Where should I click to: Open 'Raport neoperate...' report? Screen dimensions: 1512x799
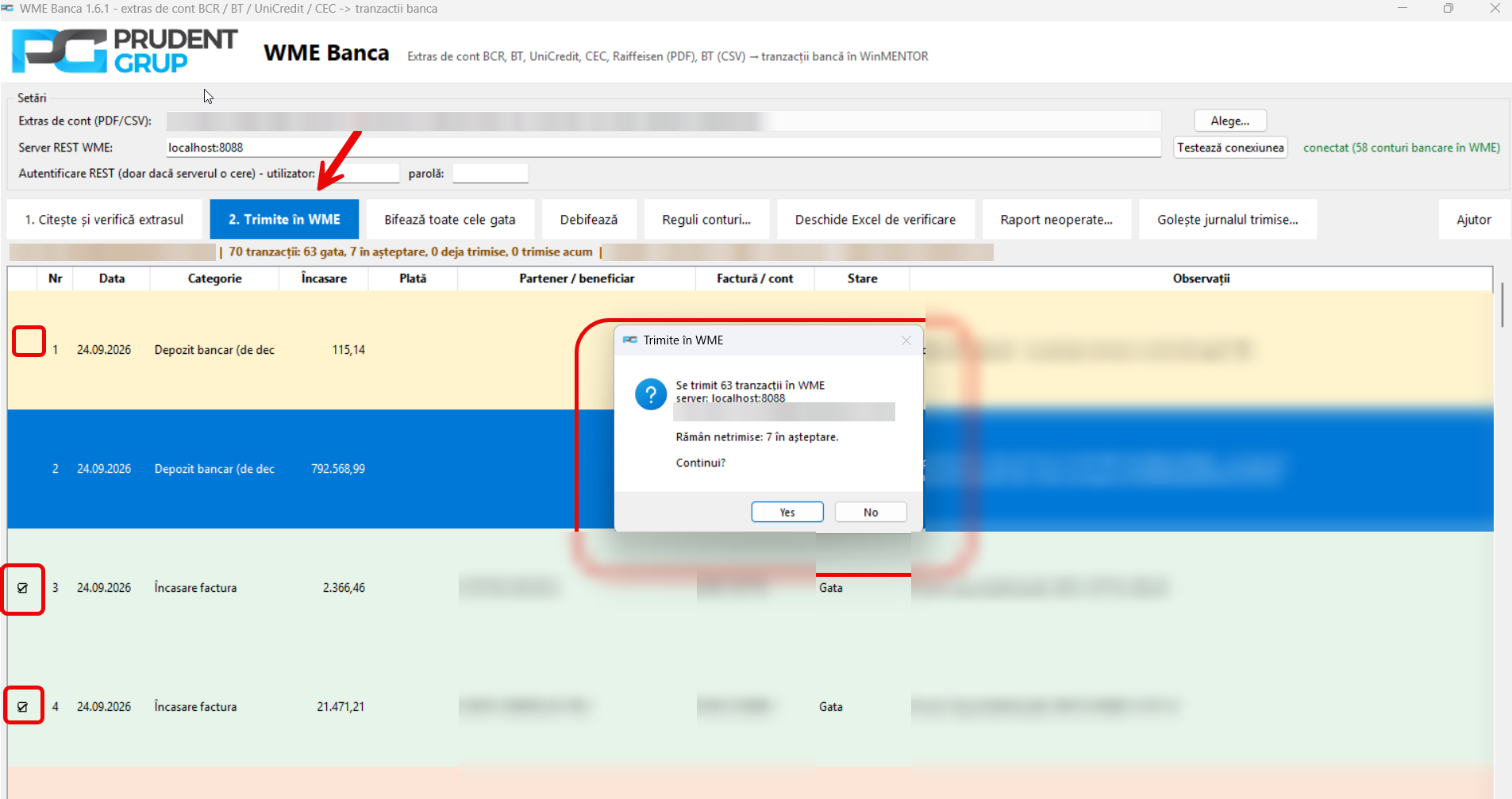click(1056, 220)
